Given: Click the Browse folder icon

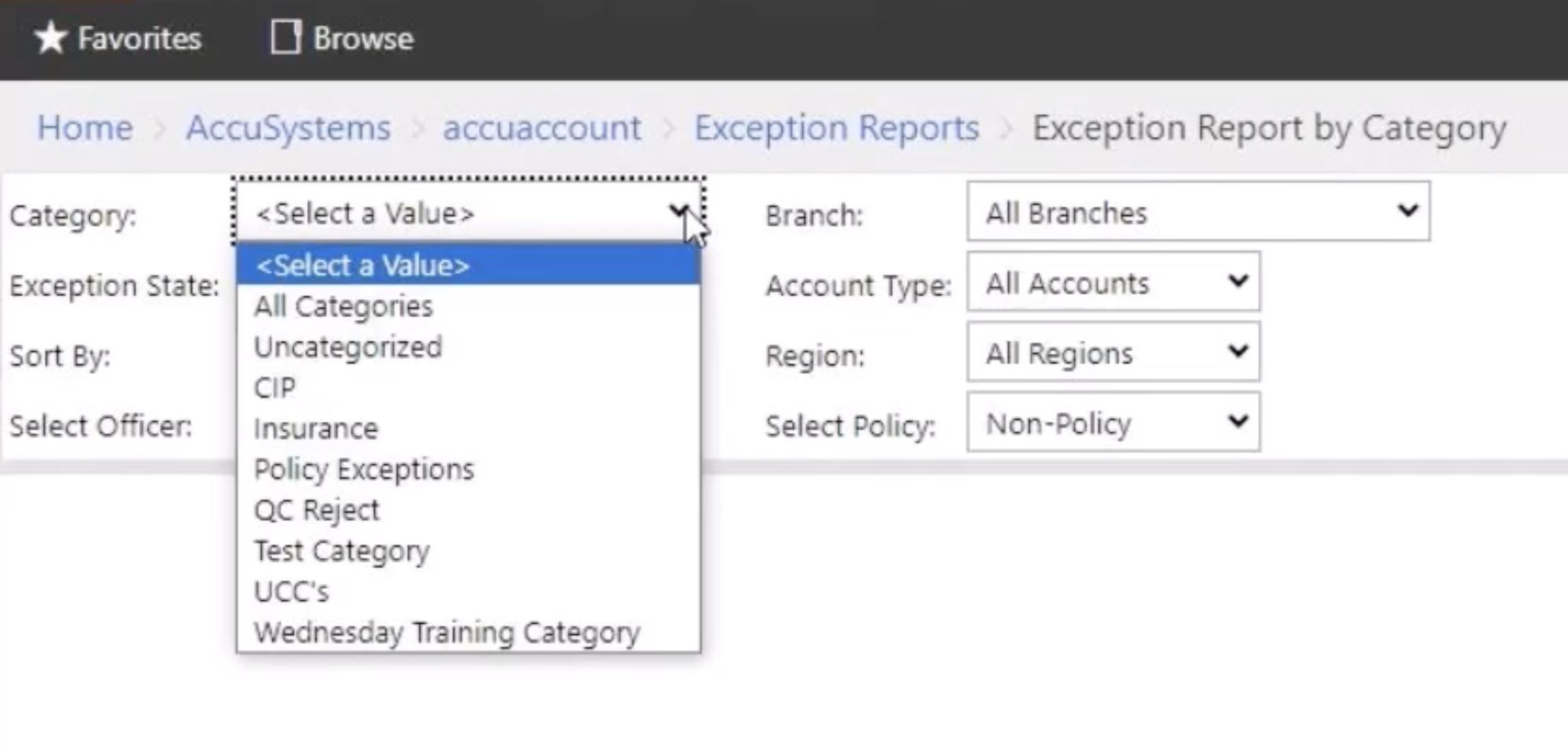Looking at the screenshot, I should [286, 37].
